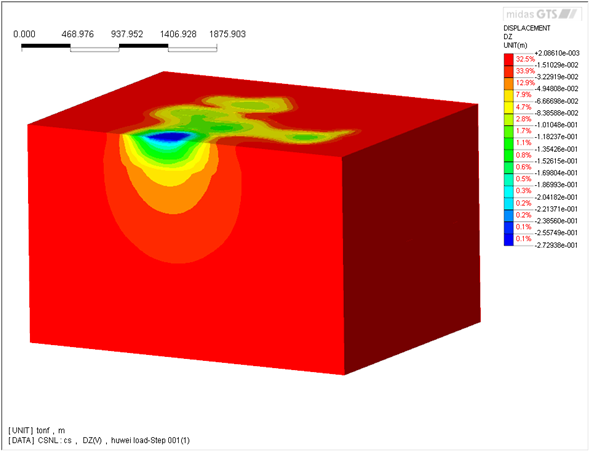Click the legend value -2.55749e-001
Image resolution: width=590 pixels, height=452 pixels.
[557, 233]
